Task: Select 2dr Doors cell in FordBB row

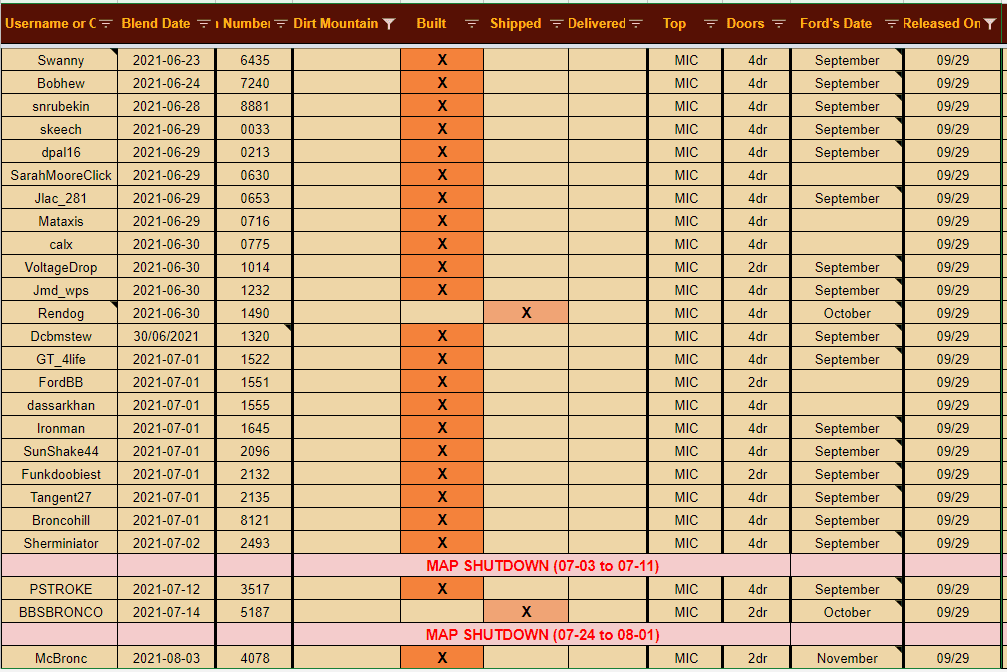Action: 757,383
